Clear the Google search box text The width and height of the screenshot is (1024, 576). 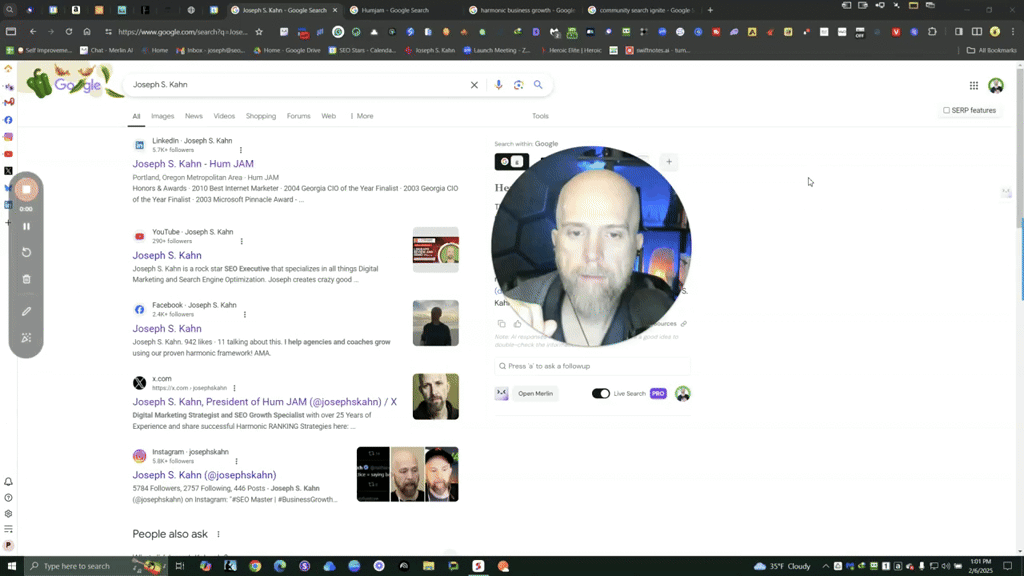(474, 85)
